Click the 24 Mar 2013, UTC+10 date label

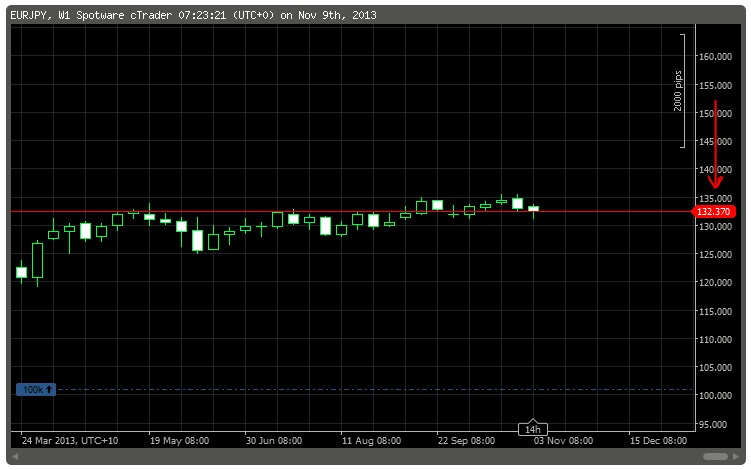pyautogui.click(x=70, y=441)
